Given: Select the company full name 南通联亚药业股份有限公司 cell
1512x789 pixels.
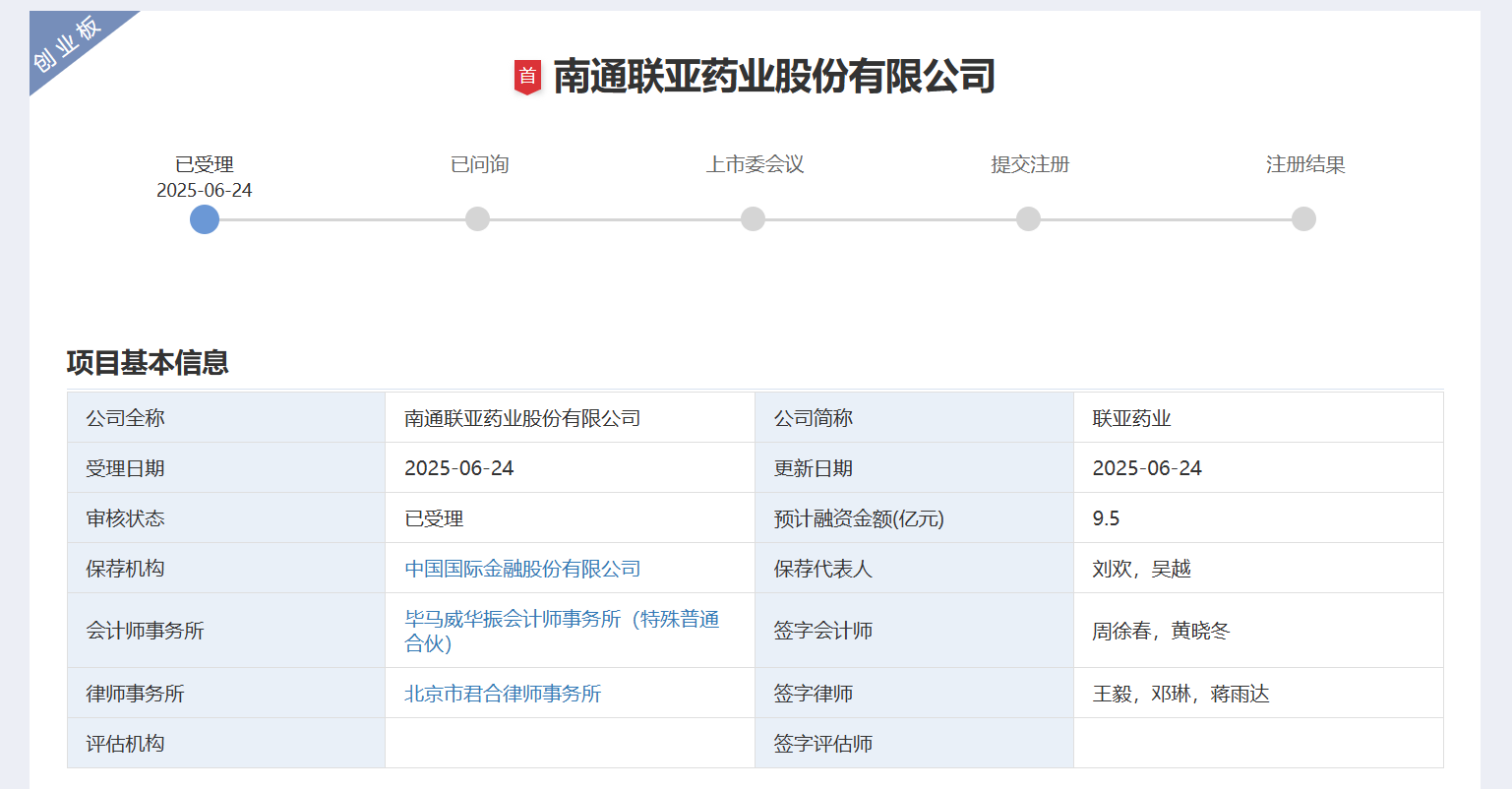Looking at the screenshot, I should click(x=520, y=417).
